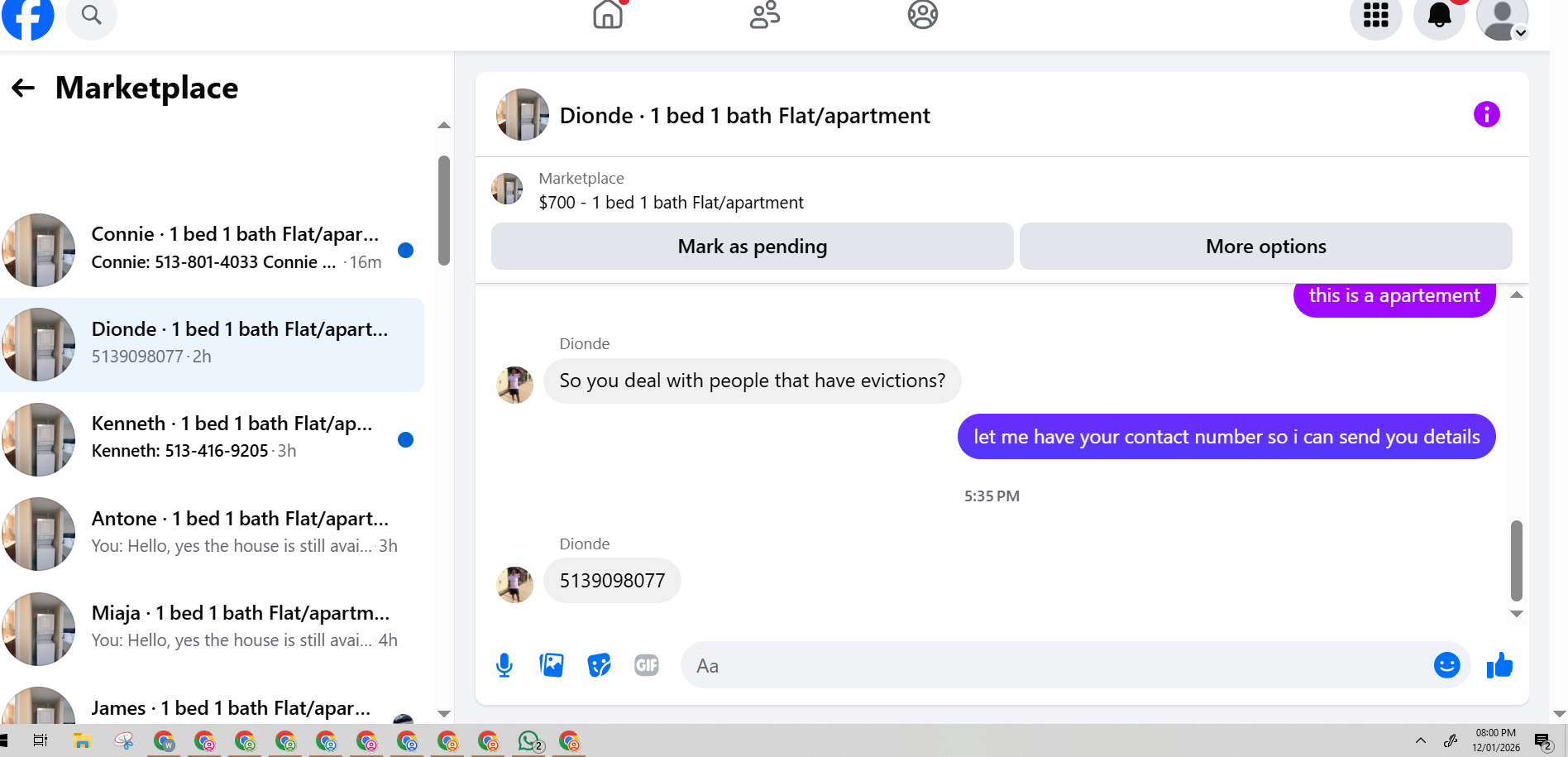The width and height of the screenshot is (1568, 757).
Task: Click the Marketplace listing small thumbnail
Action: 507,189
